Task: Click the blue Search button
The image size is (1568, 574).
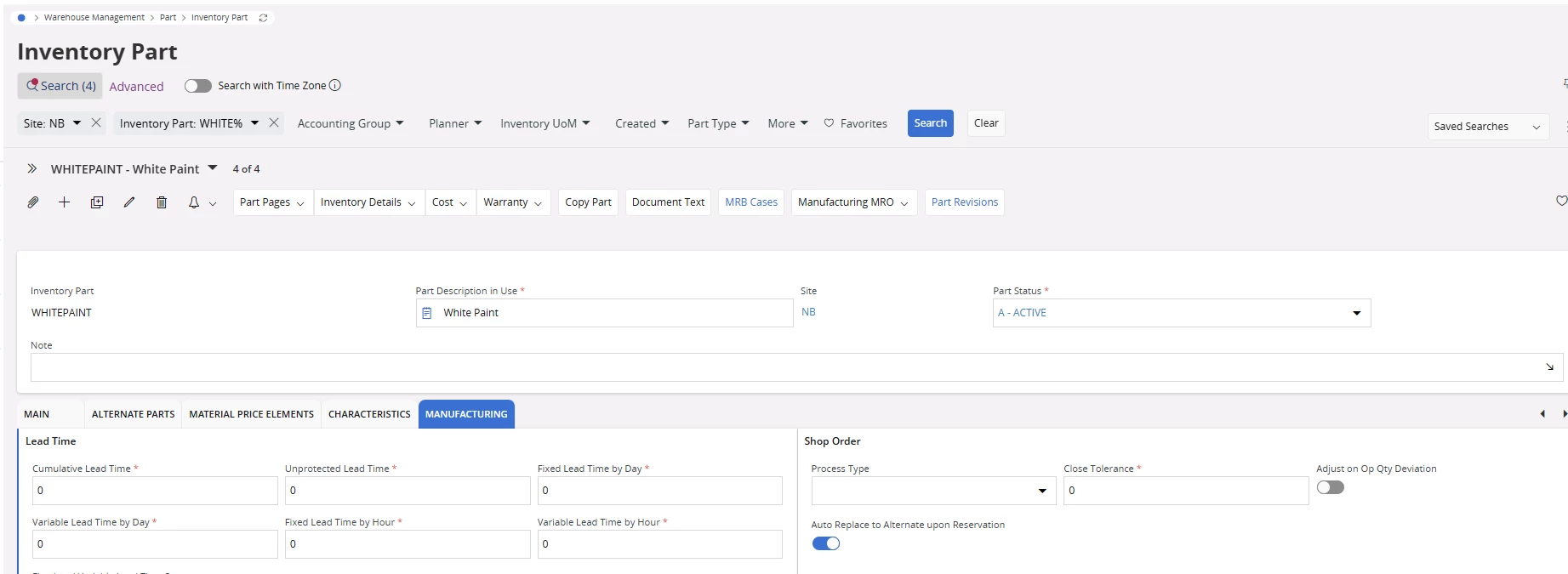Action: click(930, 123)
